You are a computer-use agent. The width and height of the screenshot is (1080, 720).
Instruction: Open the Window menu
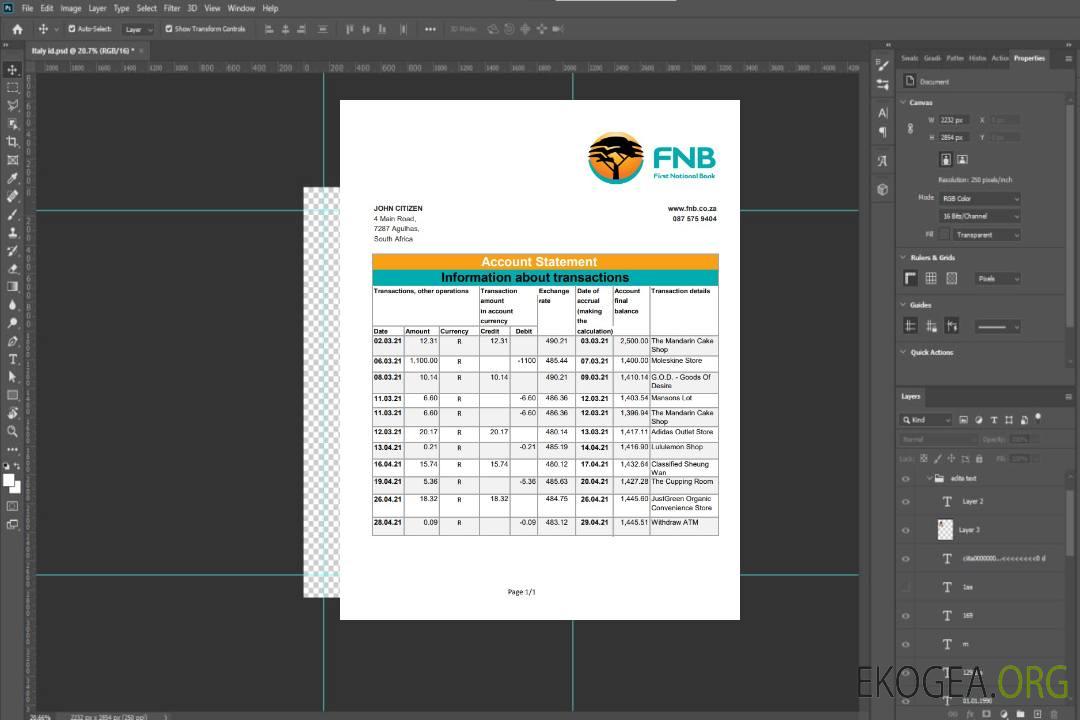[241, 8]
